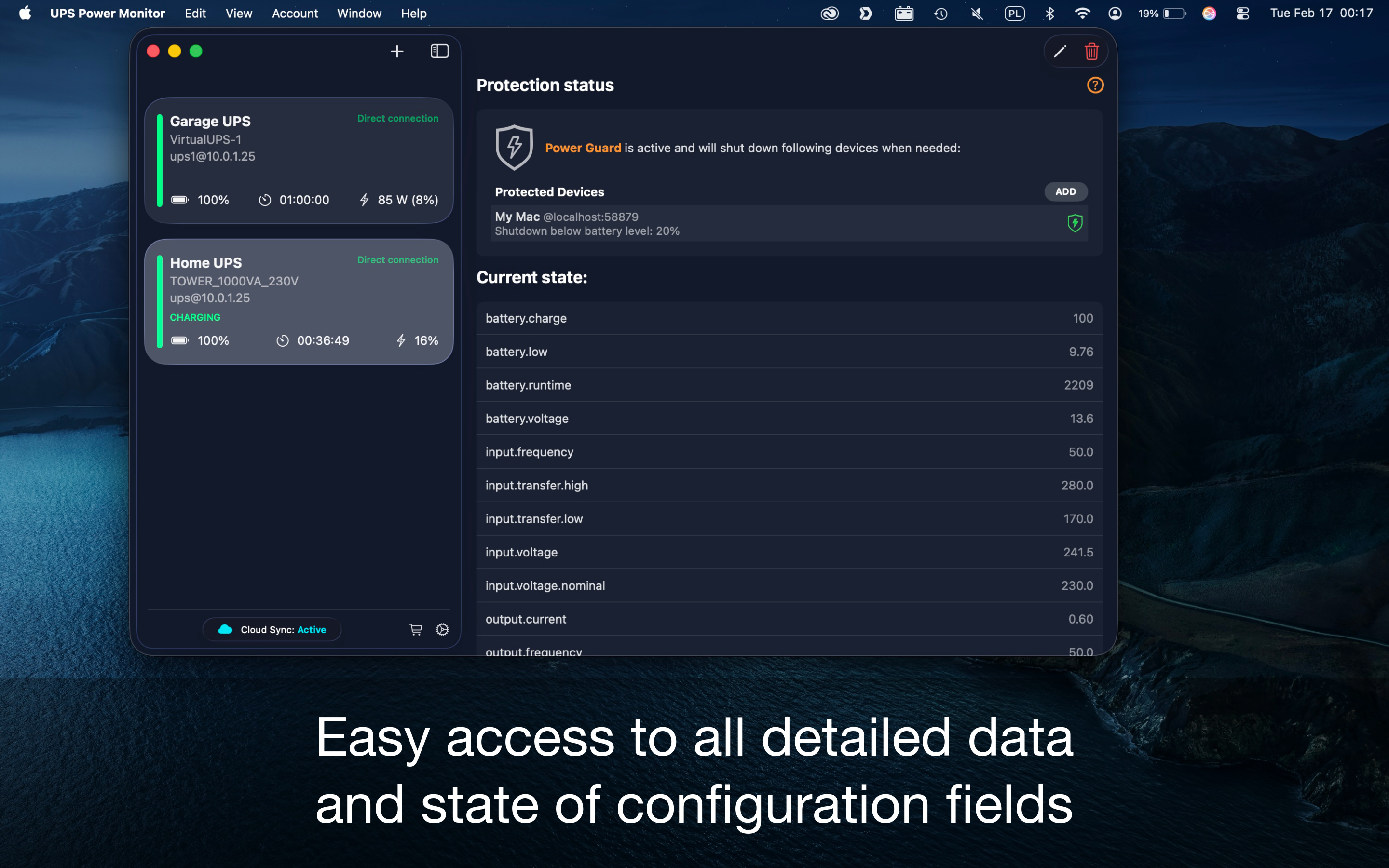Screen dimensions: 1389x868
Task: Delete UPS using red trash icon
Action: [1091, 52]
